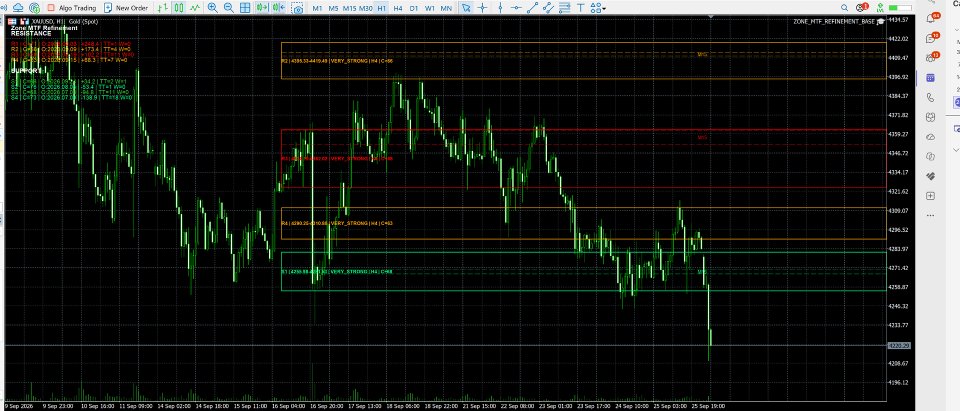
Task: Click the 4422.02 price scale value
Action: pos(899,39)
